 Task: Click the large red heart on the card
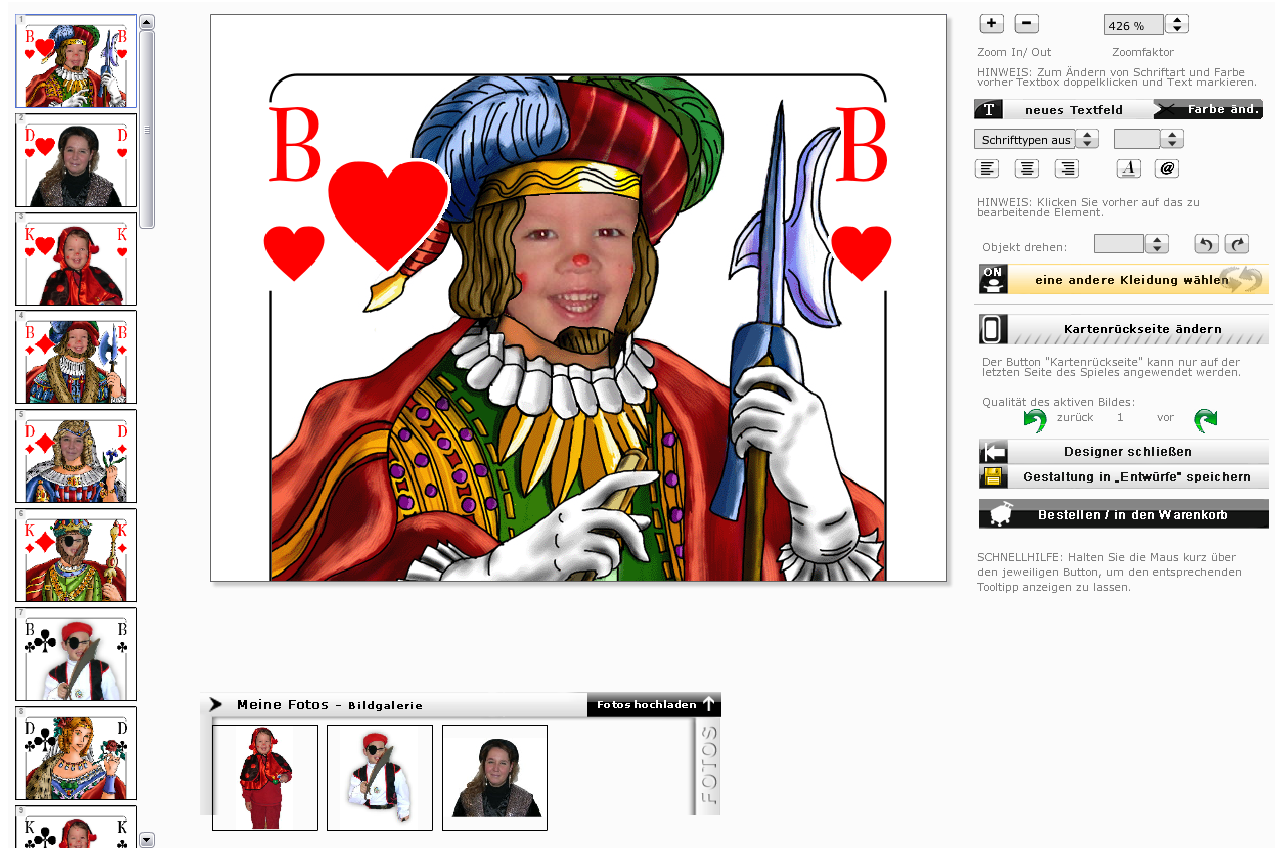point(389,213)
